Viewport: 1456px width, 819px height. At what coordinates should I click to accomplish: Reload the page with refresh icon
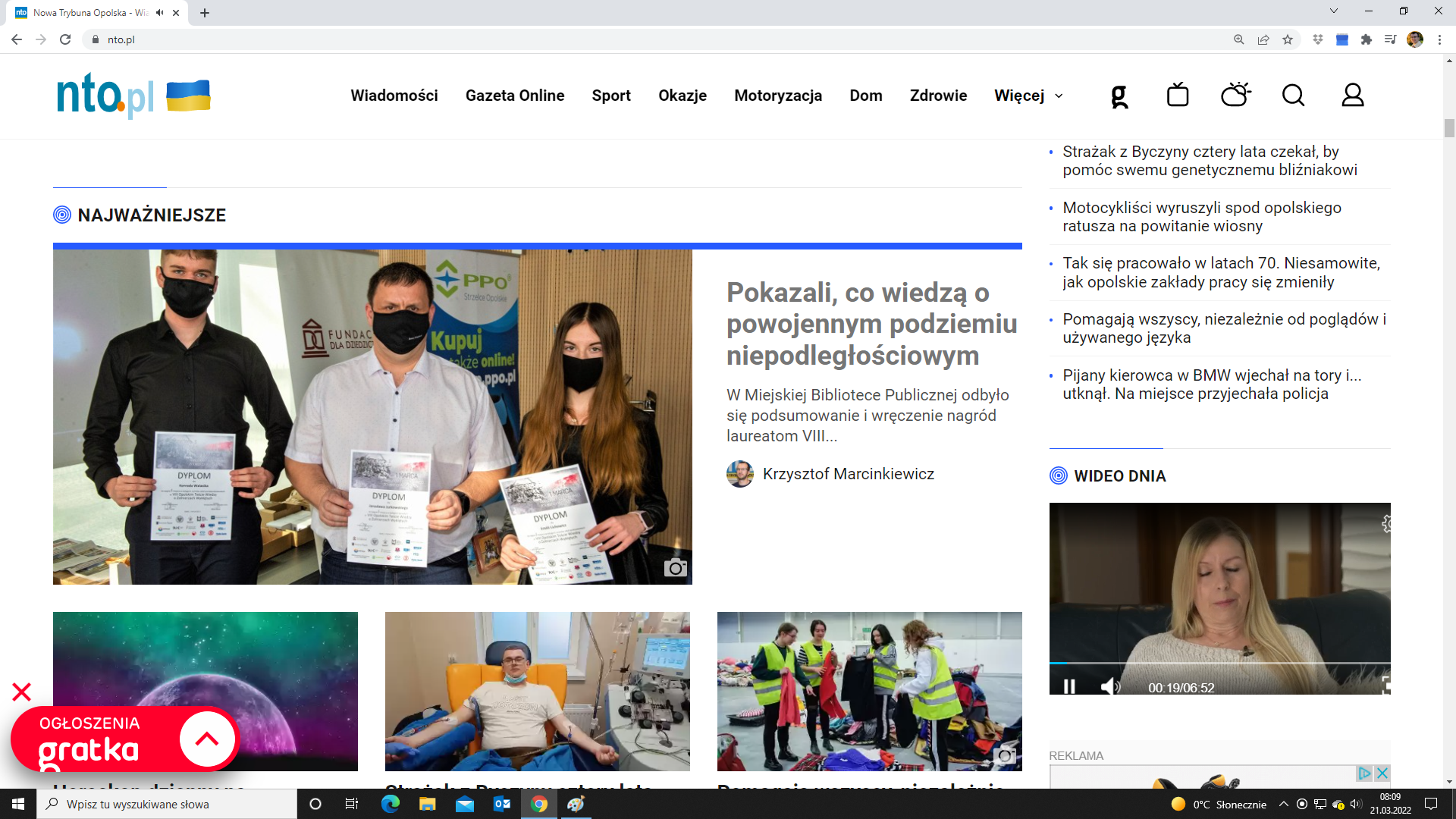click(65, 39)
